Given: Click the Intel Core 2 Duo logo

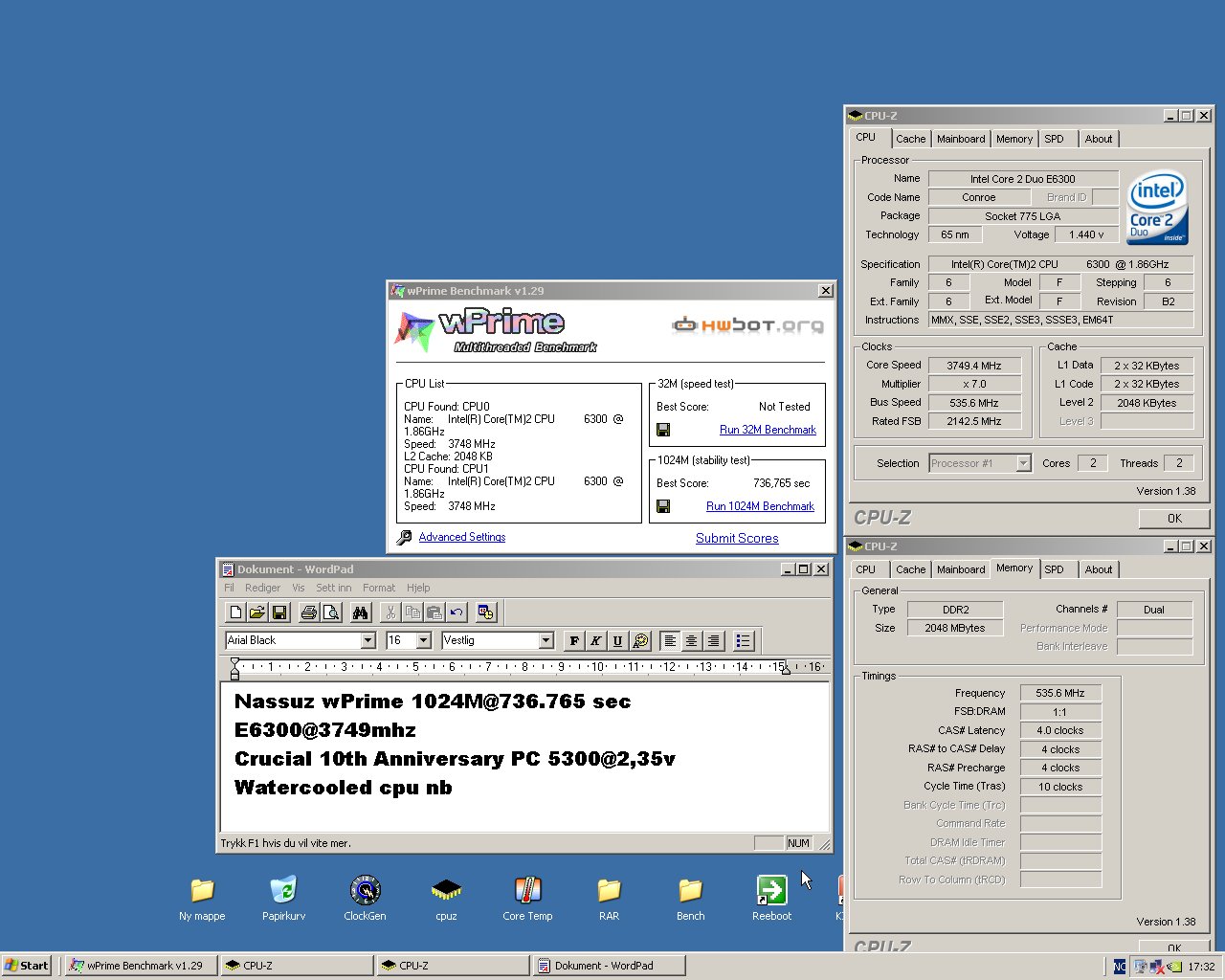Looking at the screenshot, I should pyautogui.click(x=1157, y=208).
